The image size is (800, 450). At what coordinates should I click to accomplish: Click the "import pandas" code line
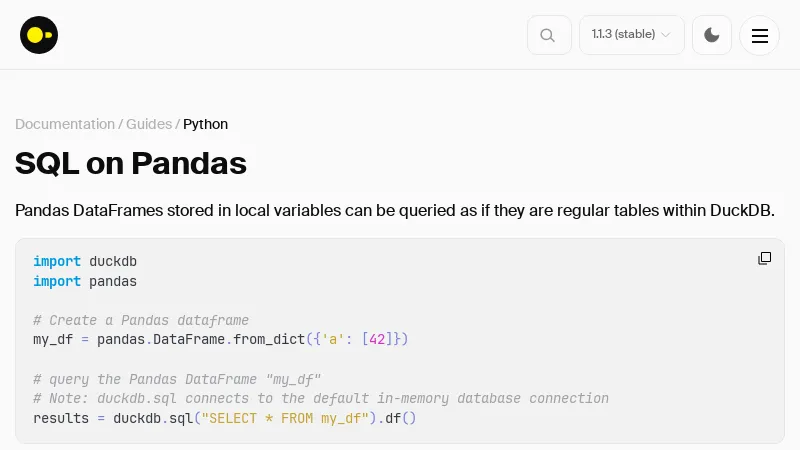(x=85, y=281)
